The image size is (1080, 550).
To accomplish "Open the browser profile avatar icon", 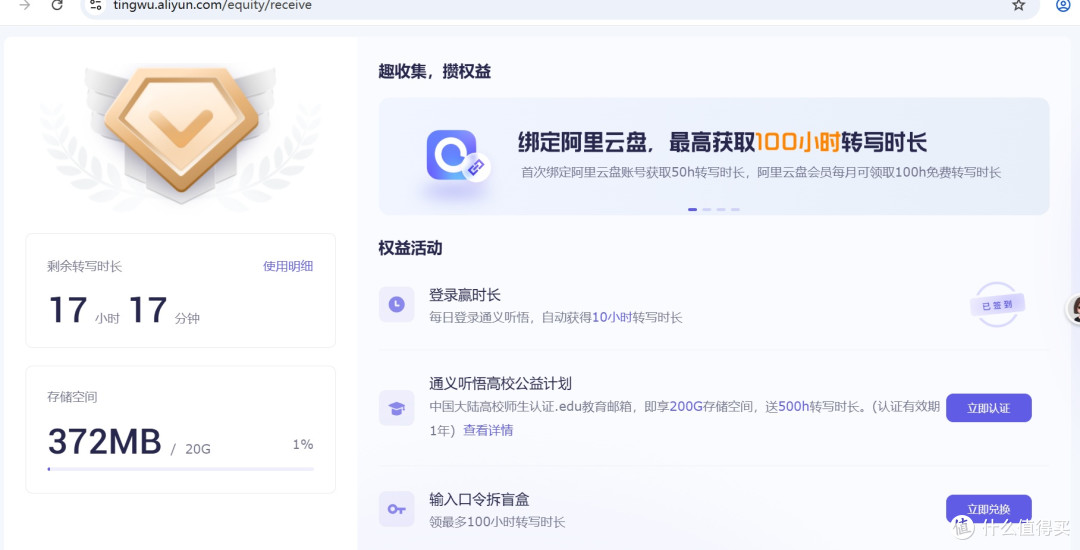I will coord(1063,5).
